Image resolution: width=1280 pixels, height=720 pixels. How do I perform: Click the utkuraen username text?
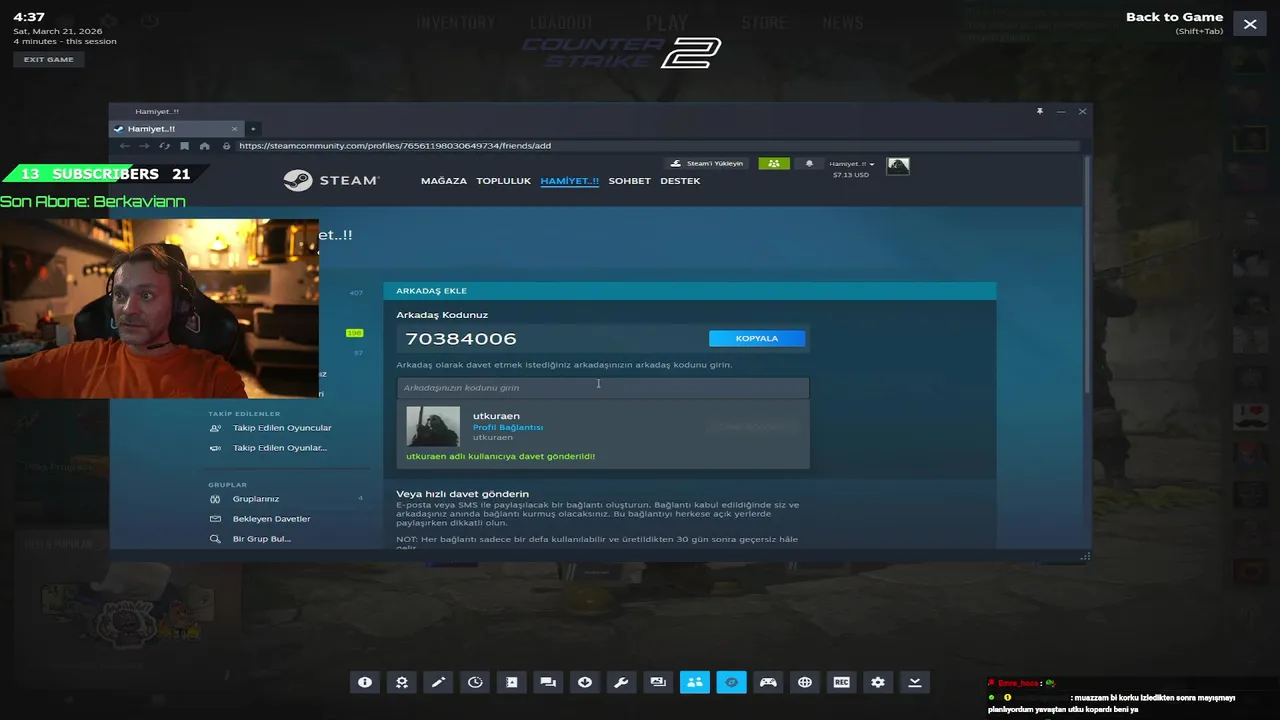(x=496, y=416)
